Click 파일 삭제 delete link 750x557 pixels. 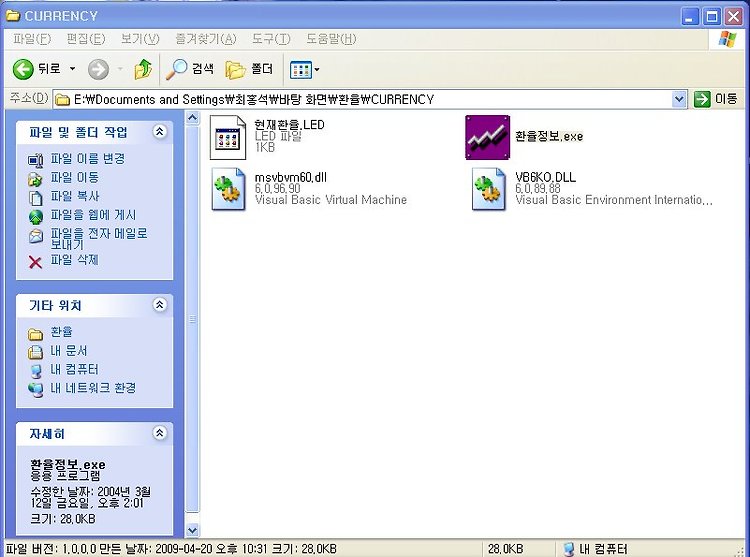[75, 260]
